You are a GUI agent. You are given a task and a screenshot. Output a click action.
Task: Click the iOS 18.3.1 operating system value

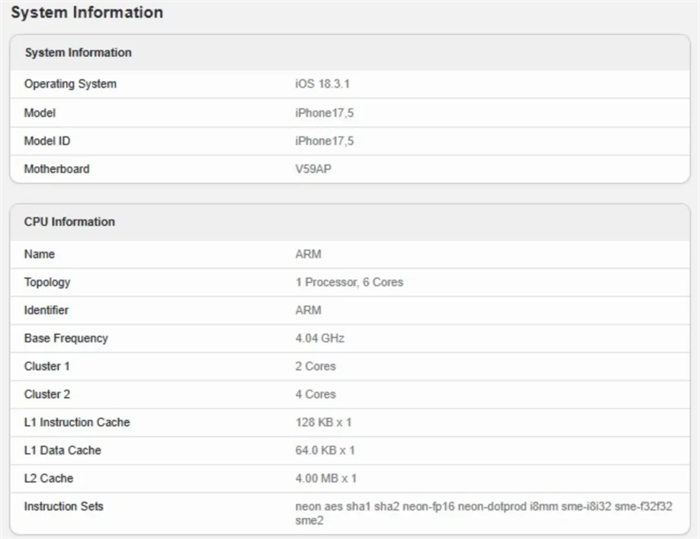coord(322,84)
